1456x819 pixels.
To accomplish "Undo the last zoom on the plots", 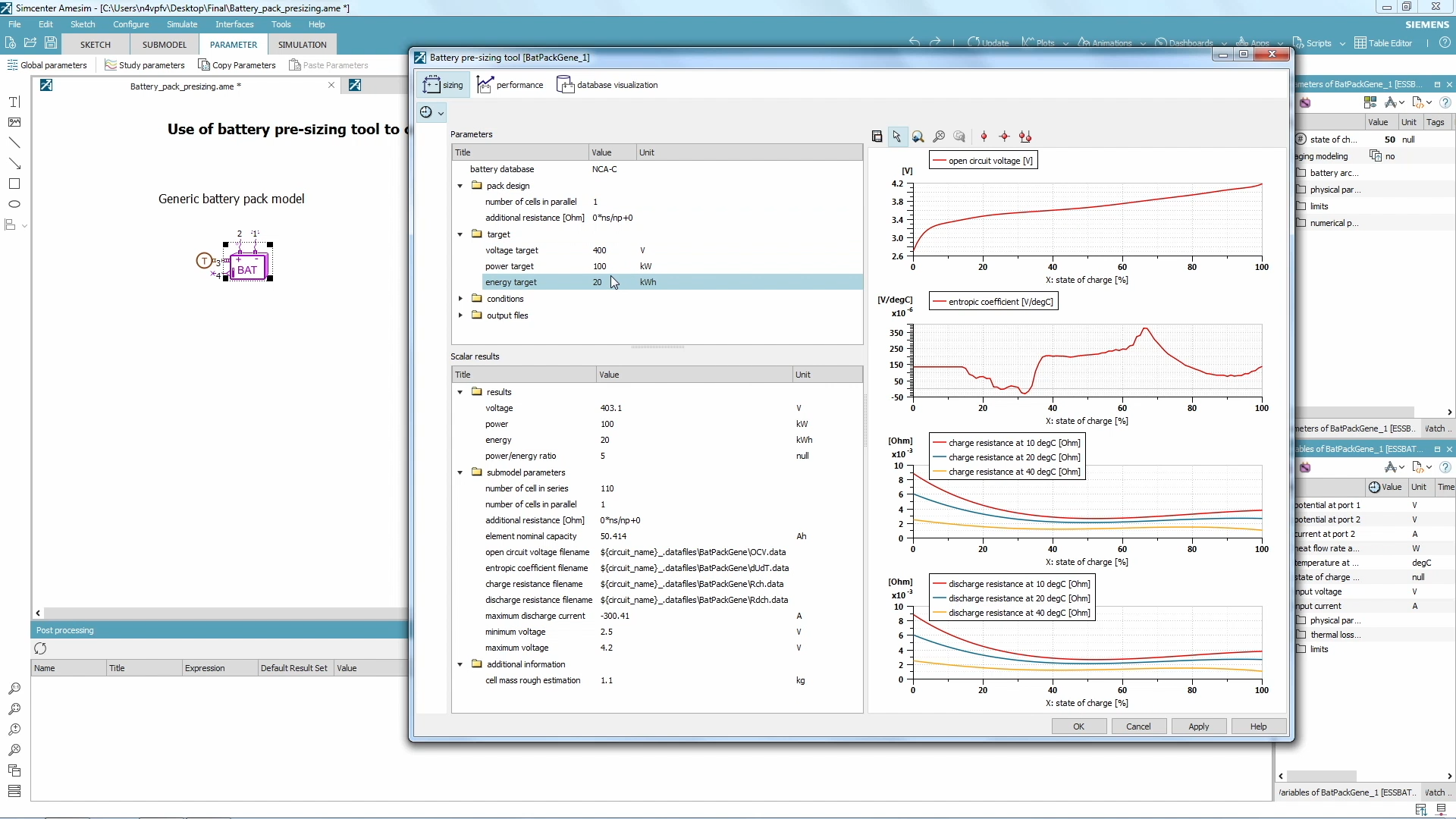I will [959, 136].
